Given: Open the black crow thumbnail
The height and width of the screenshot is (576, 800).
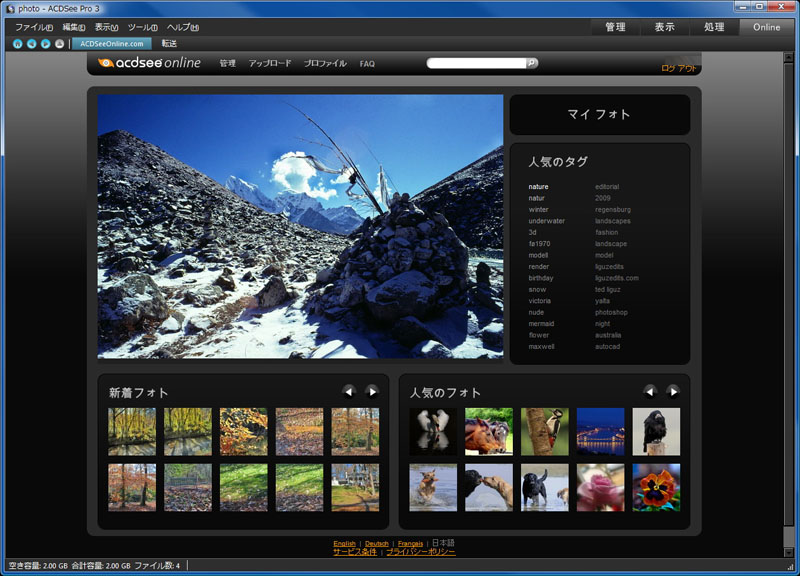Looking at the screenshot, I should [656, 431].
